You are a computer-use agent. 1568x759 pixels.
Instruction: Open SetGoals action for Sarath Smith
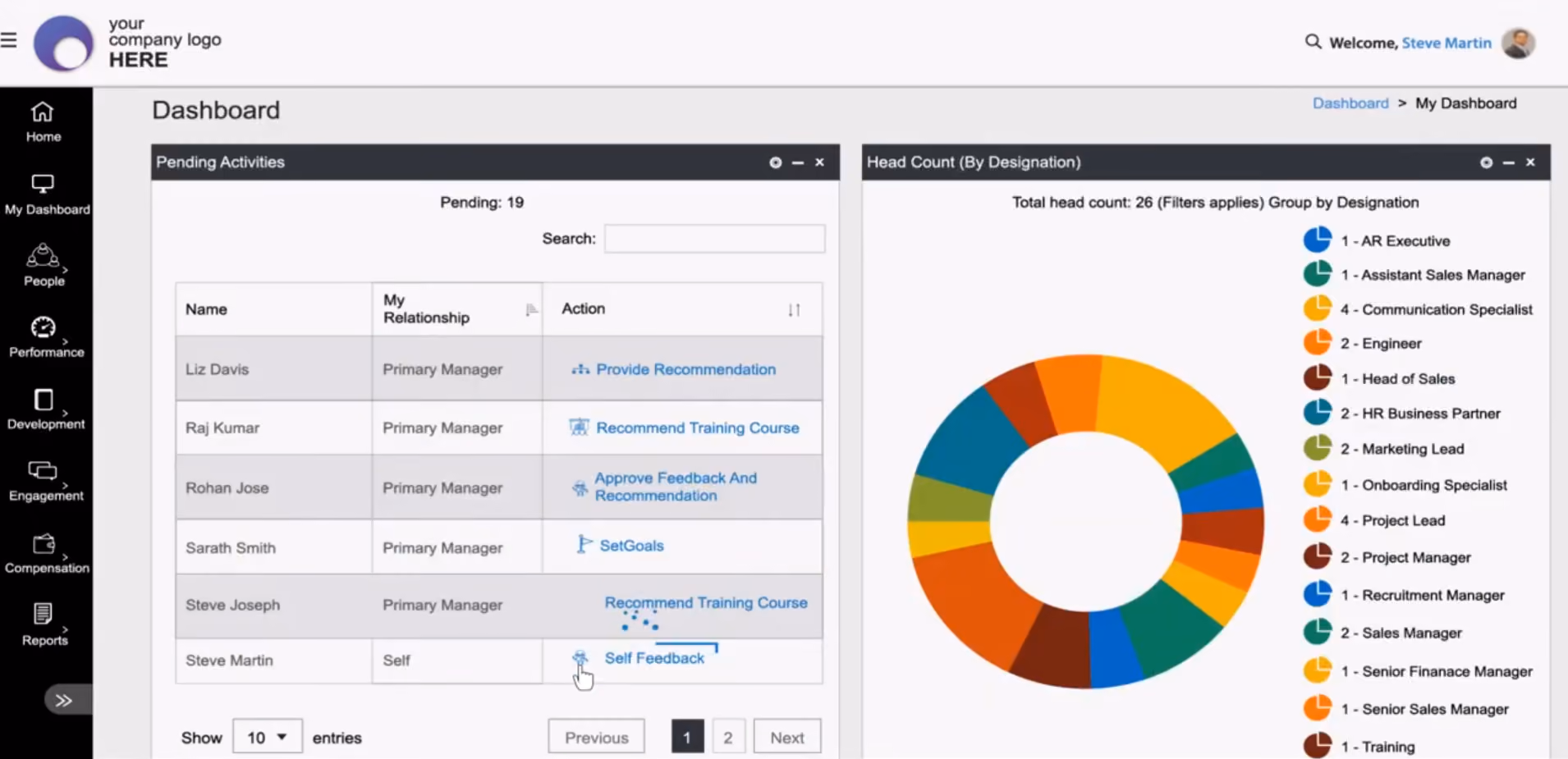click(x=631, y=546)
